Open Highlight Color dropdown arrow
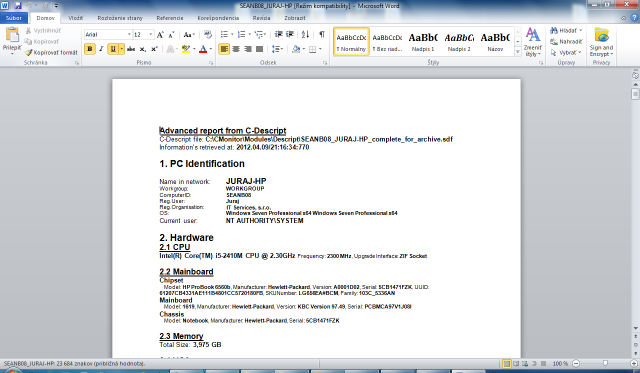The height and width of the screenshot is (373, 640). (194, 49)
